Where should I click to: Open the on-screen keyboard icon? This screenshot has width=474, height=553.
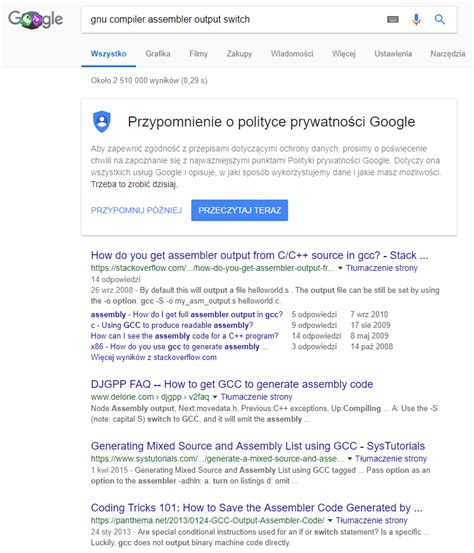[393, 19]
